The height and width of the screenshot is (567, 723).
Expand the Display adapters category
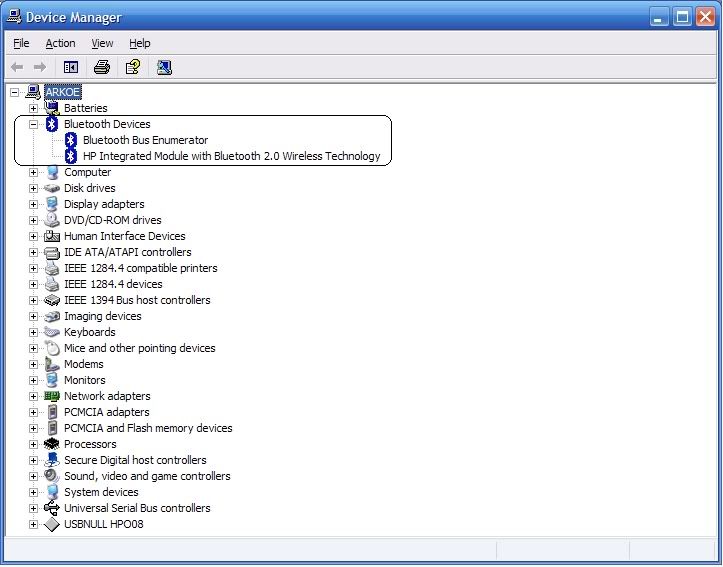pyautogui.click(x=33, y=204)
